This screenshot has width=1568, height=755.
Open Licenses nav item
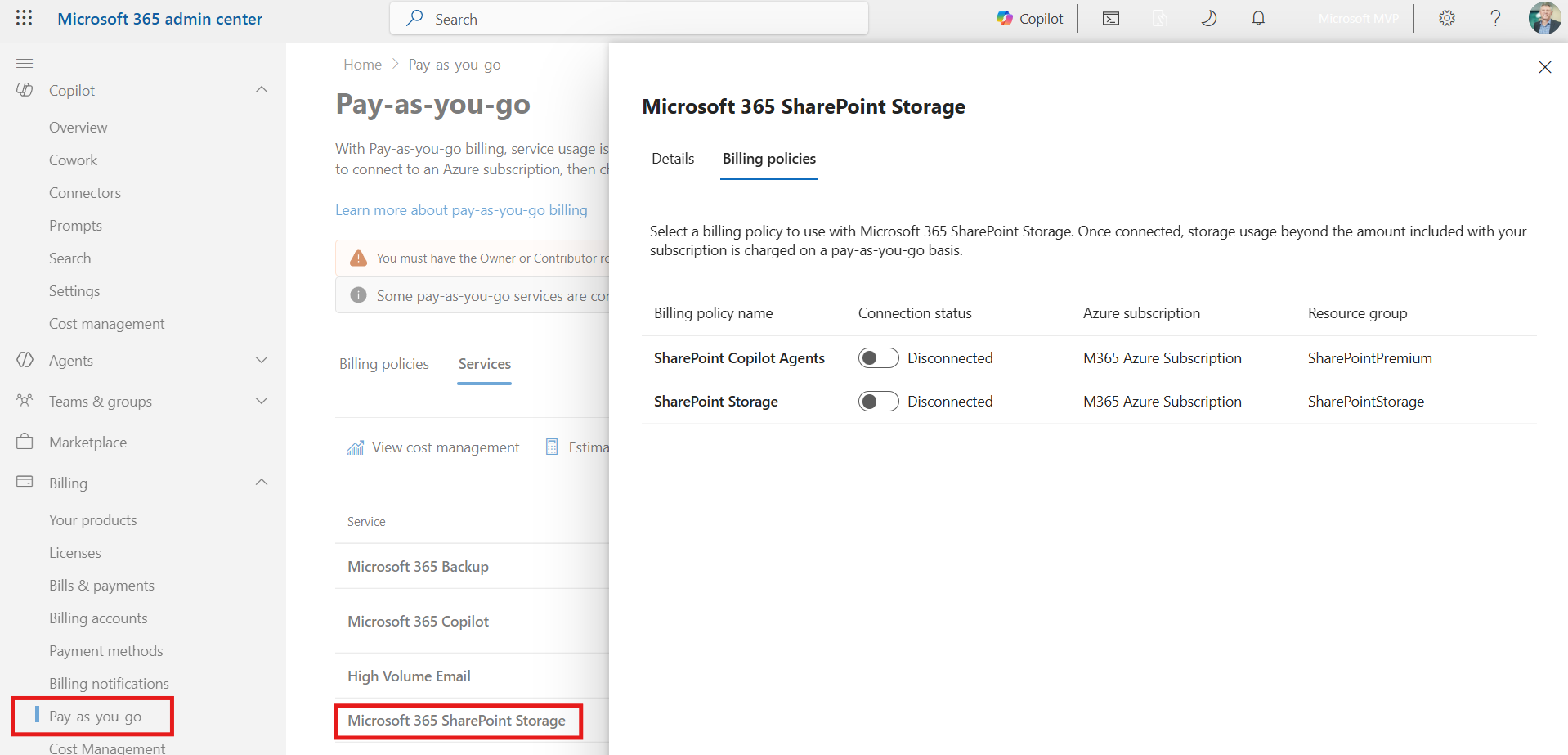point(75,553)
